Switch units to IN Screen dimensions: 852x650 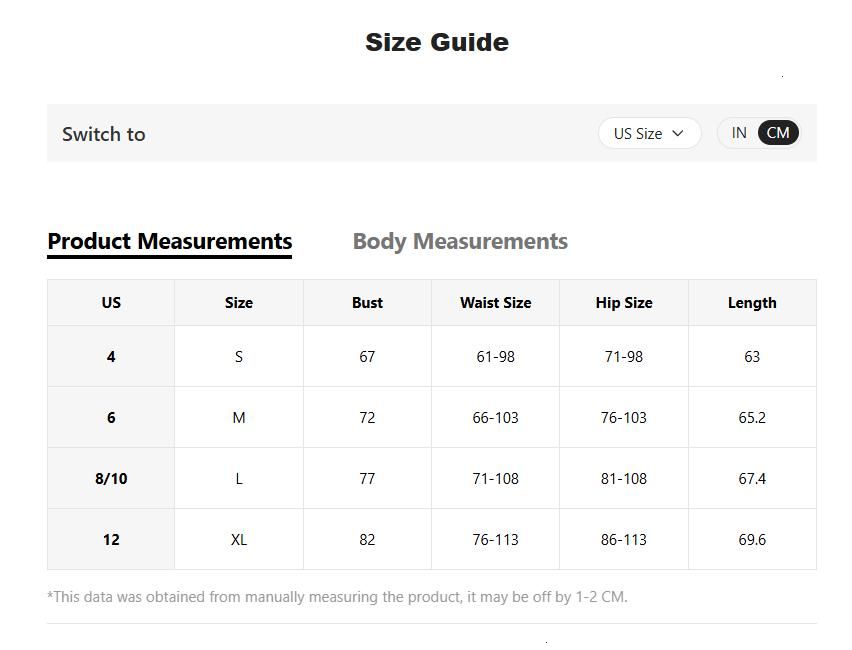tap(739, 133)
